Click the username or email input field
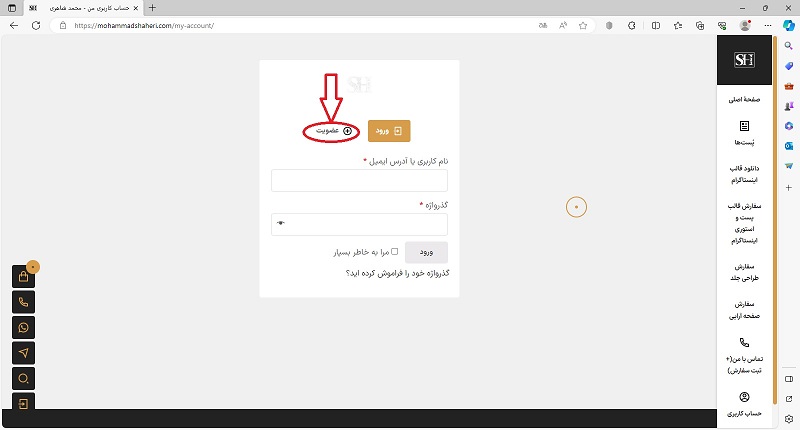 (359, 181)
